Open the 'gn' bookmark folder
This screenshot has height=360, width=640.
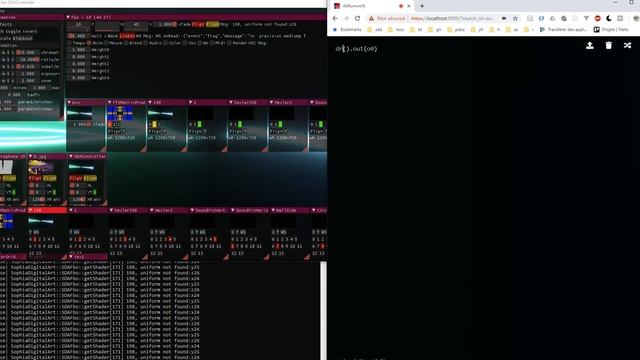(x=435, y=29)
